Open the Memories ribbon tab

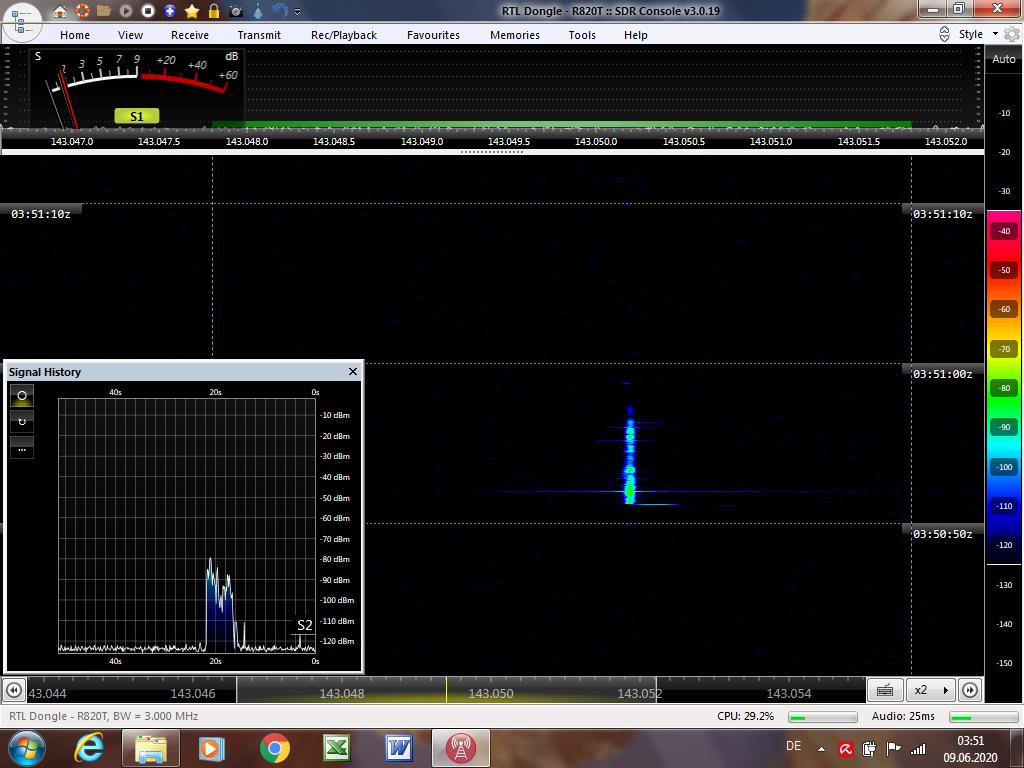[515, 35]
